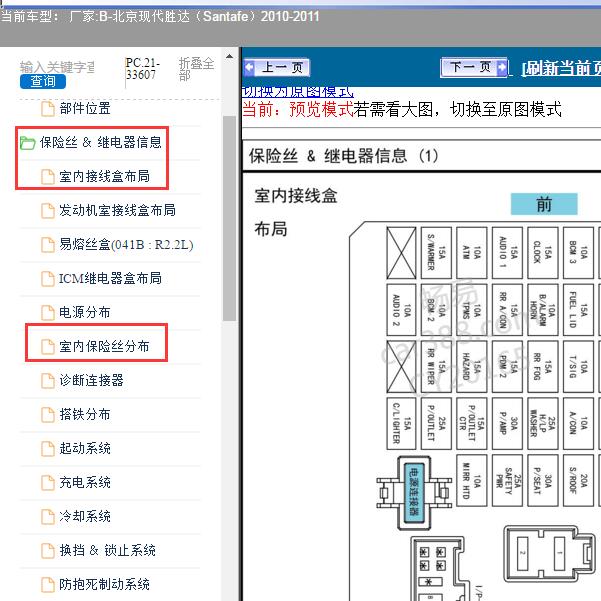Open 易熔丝盒(041B : R2.2L) entry
Viewport: 601px width, 601px height.
tap(126, 244)
